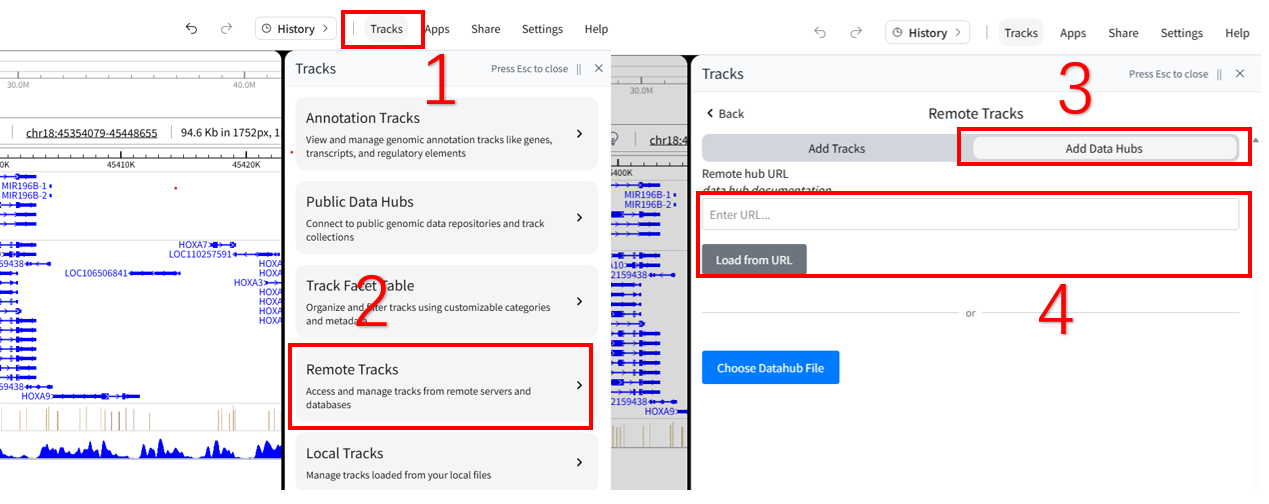Click the X above the Annotation Tracks card
The image size is (1269, 504).
tap(599, 69)
